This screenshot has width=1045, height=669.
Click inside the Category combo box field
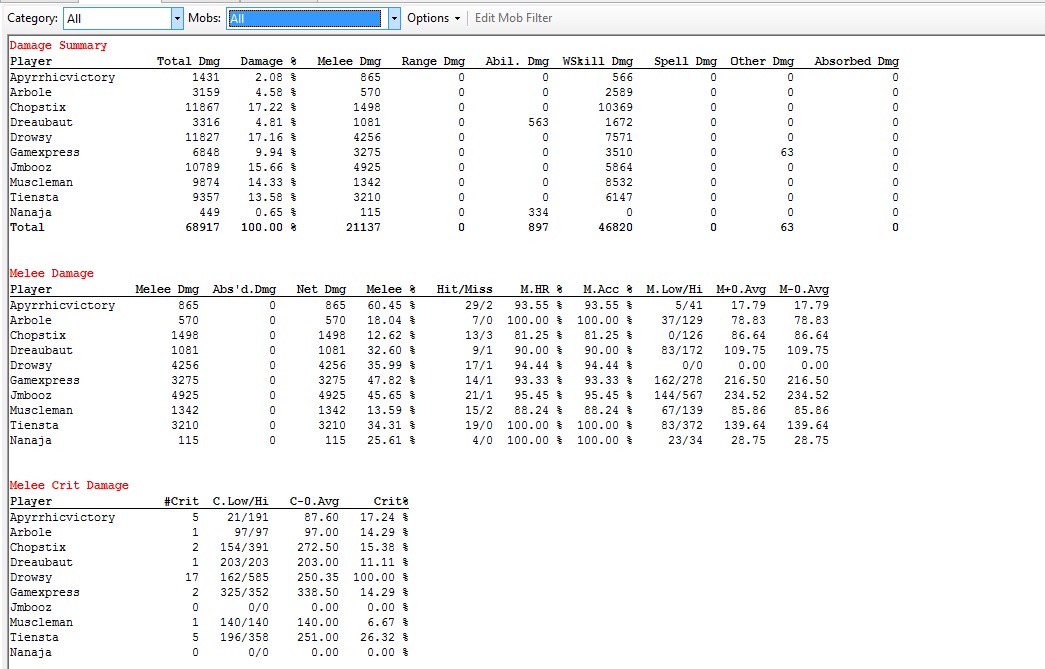116,18
